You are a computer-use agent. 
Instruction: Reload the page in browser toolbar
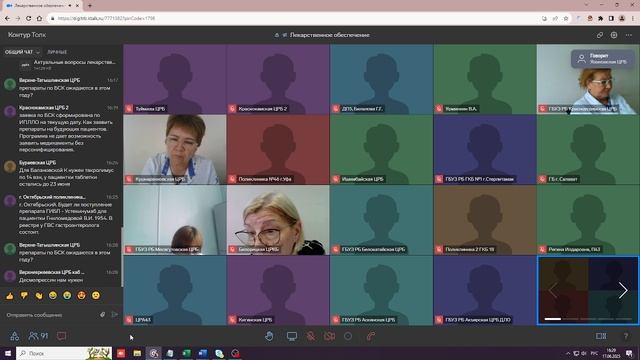(x=29, y=18)
